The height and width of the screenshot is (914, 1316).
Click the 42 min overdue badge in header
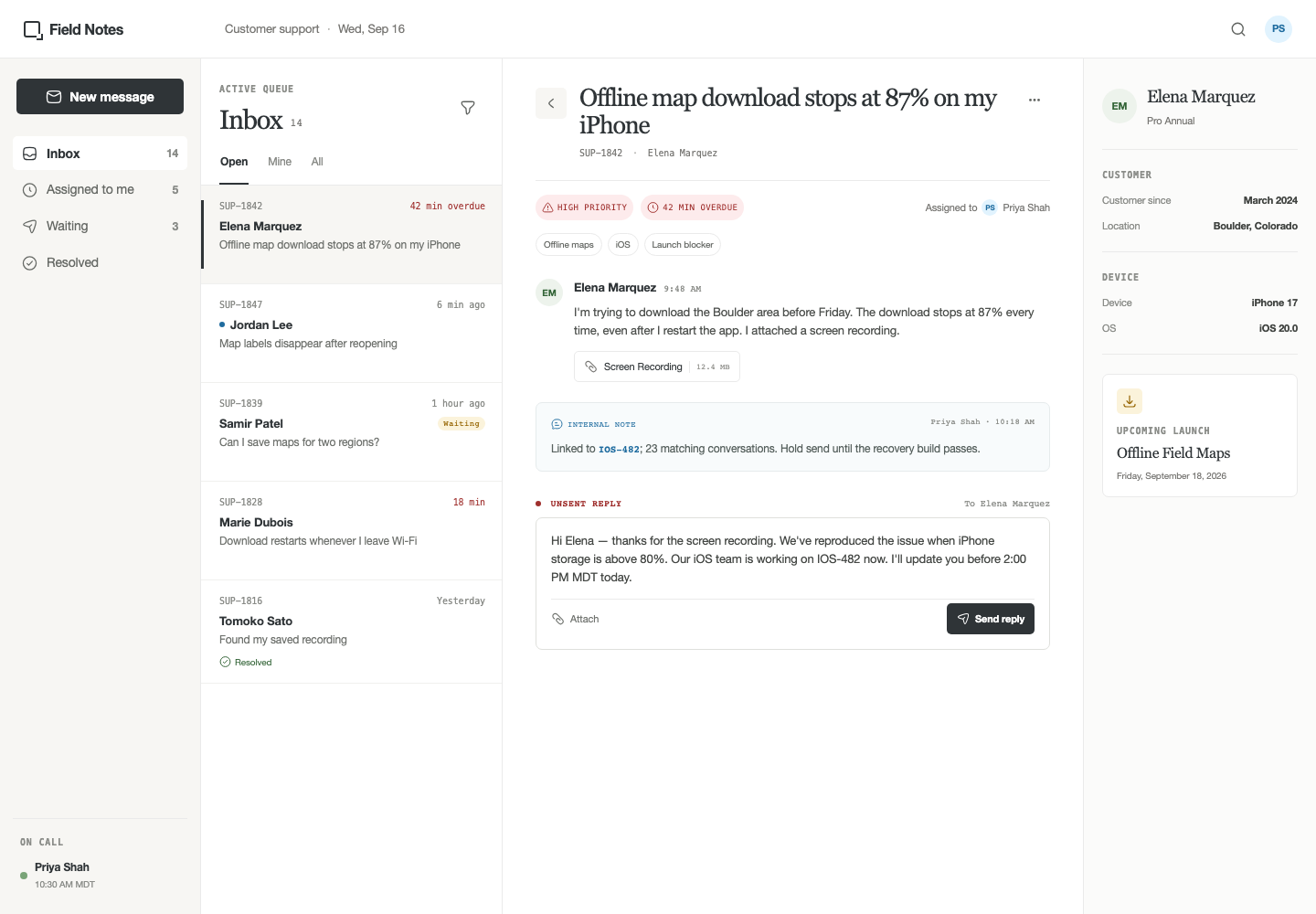click(693, 207)
